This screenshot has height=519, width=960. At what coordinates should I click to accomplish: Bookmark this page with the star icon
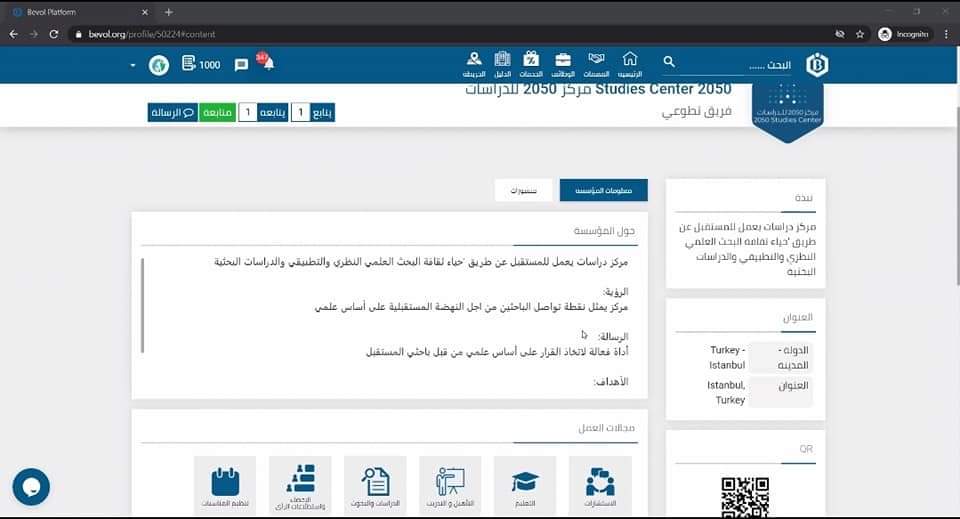click(x=860, y=34)
